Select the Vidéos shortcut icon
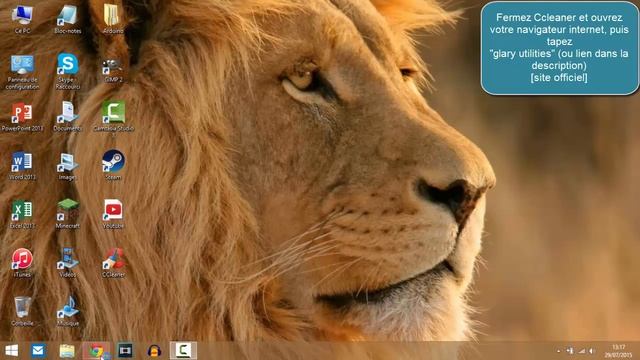The height and width of the screenshot is (360, 640). [67, 262]
